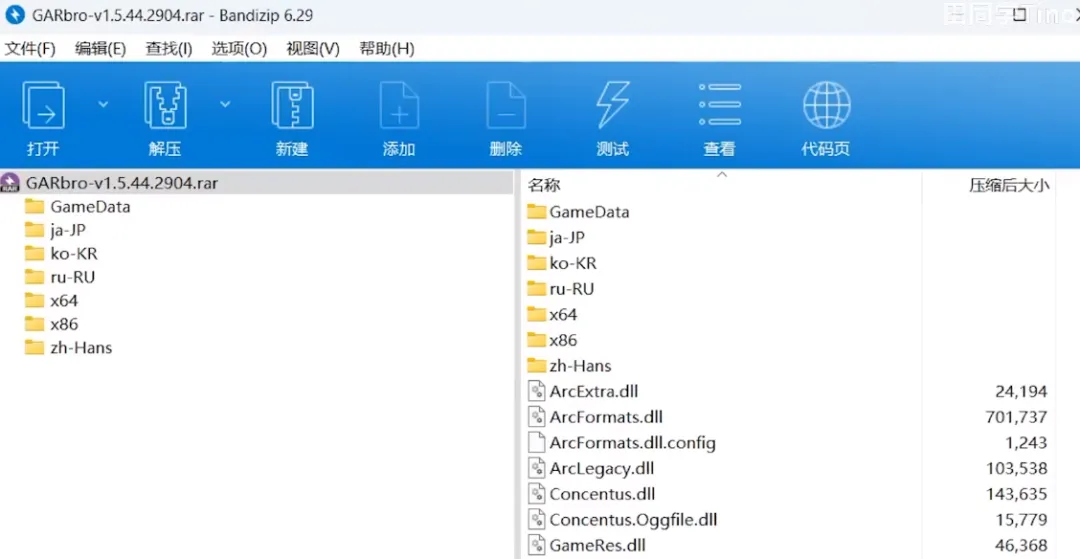This screenshot has width=1080, height=559.
Task: Select the GameRes.dll file name
Action: 598,545
